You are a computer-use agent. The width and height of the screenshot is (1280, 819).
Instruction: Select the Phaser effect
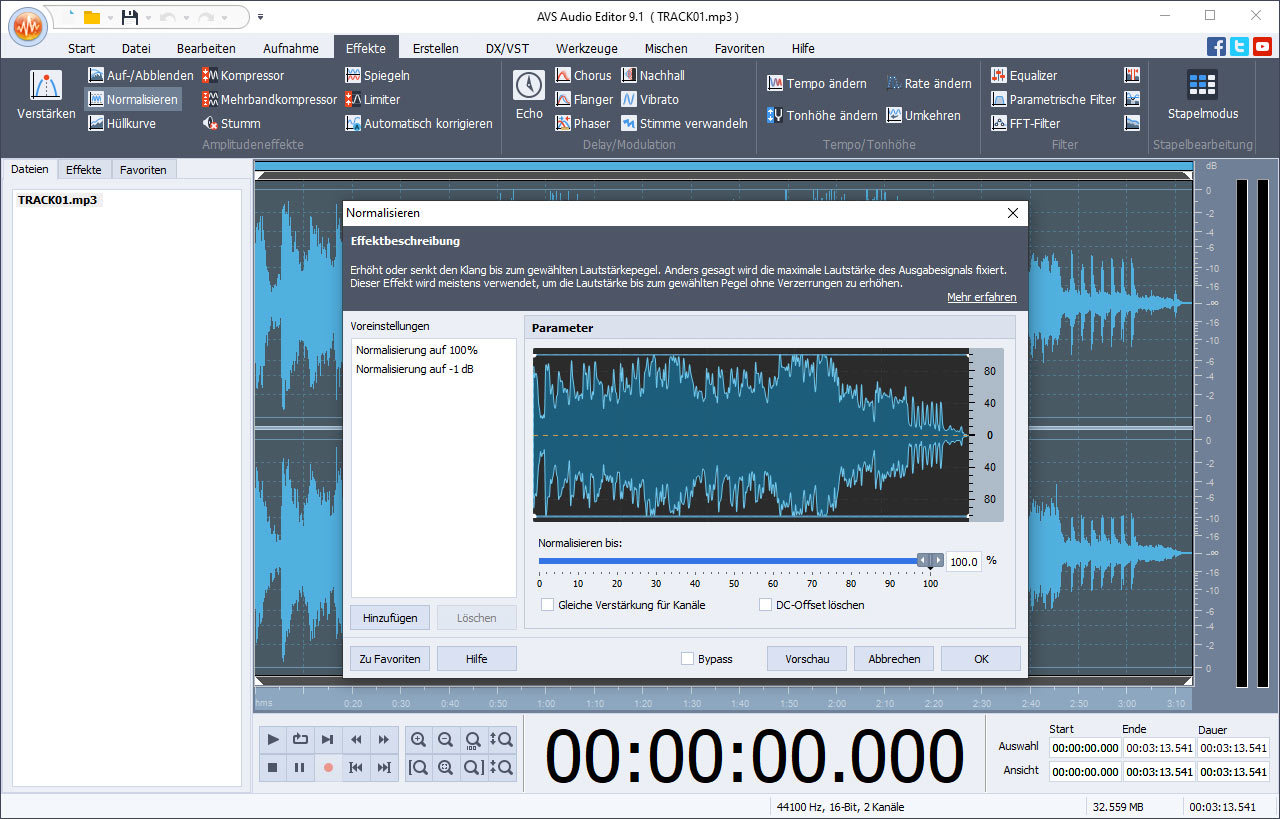coord(582,123)
